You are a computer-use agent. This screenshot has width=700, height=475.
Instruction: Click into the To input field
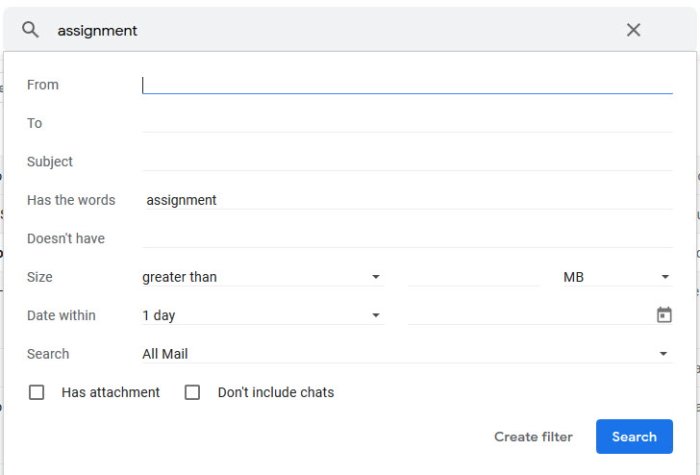[x=407, y=123]
